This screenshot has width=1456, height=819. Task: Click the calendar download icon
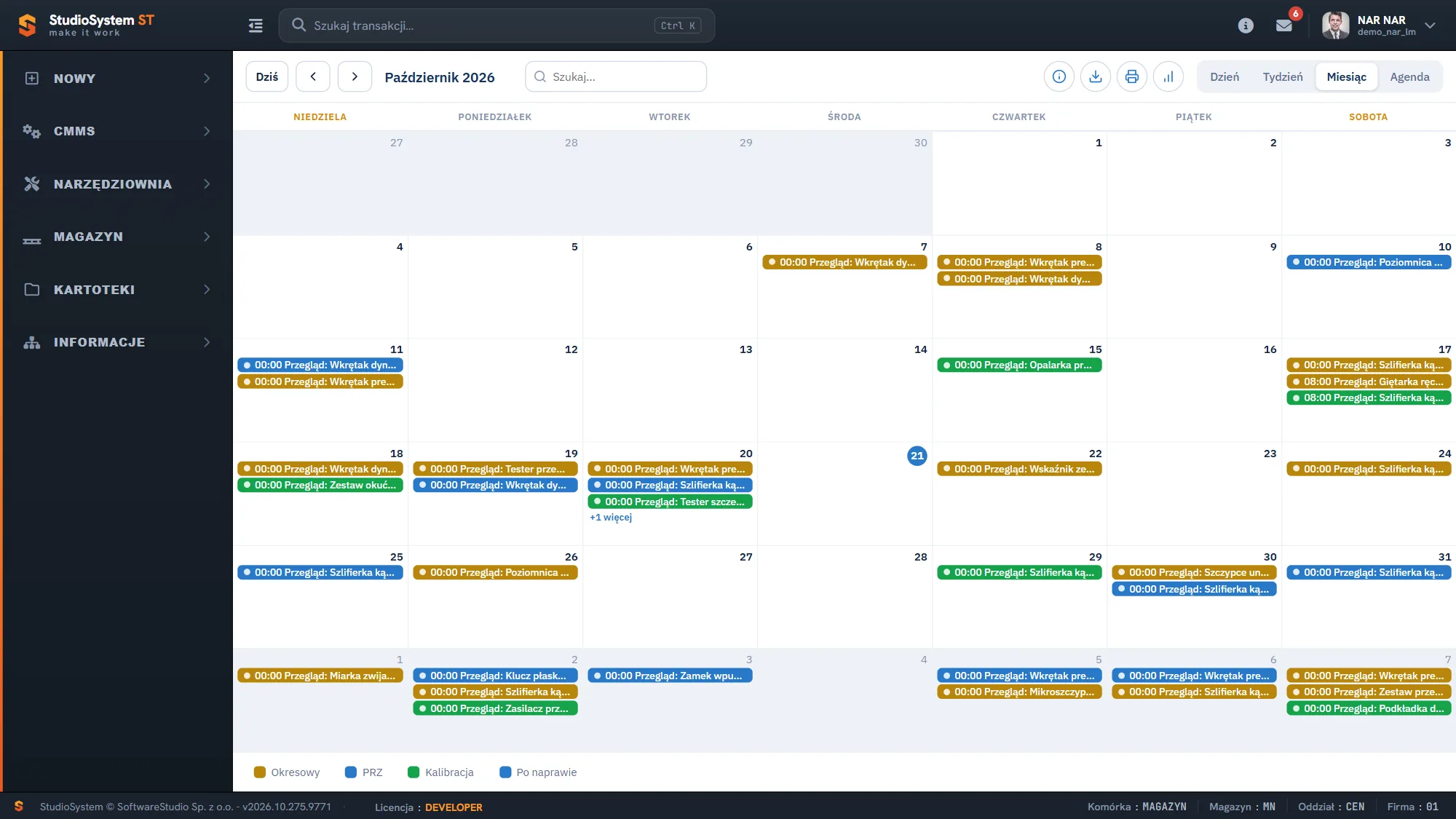click(x=1096, y=76)
